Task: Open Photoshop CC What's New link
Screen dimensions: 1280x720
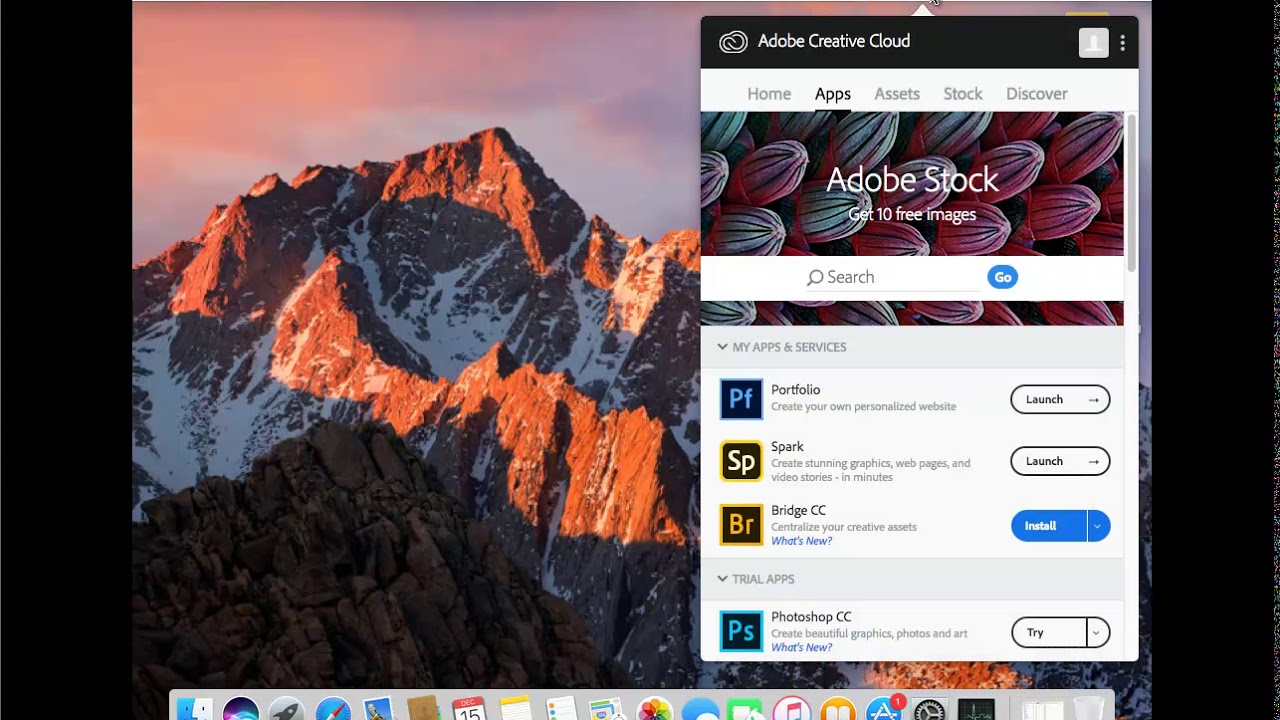Action: 801,647
